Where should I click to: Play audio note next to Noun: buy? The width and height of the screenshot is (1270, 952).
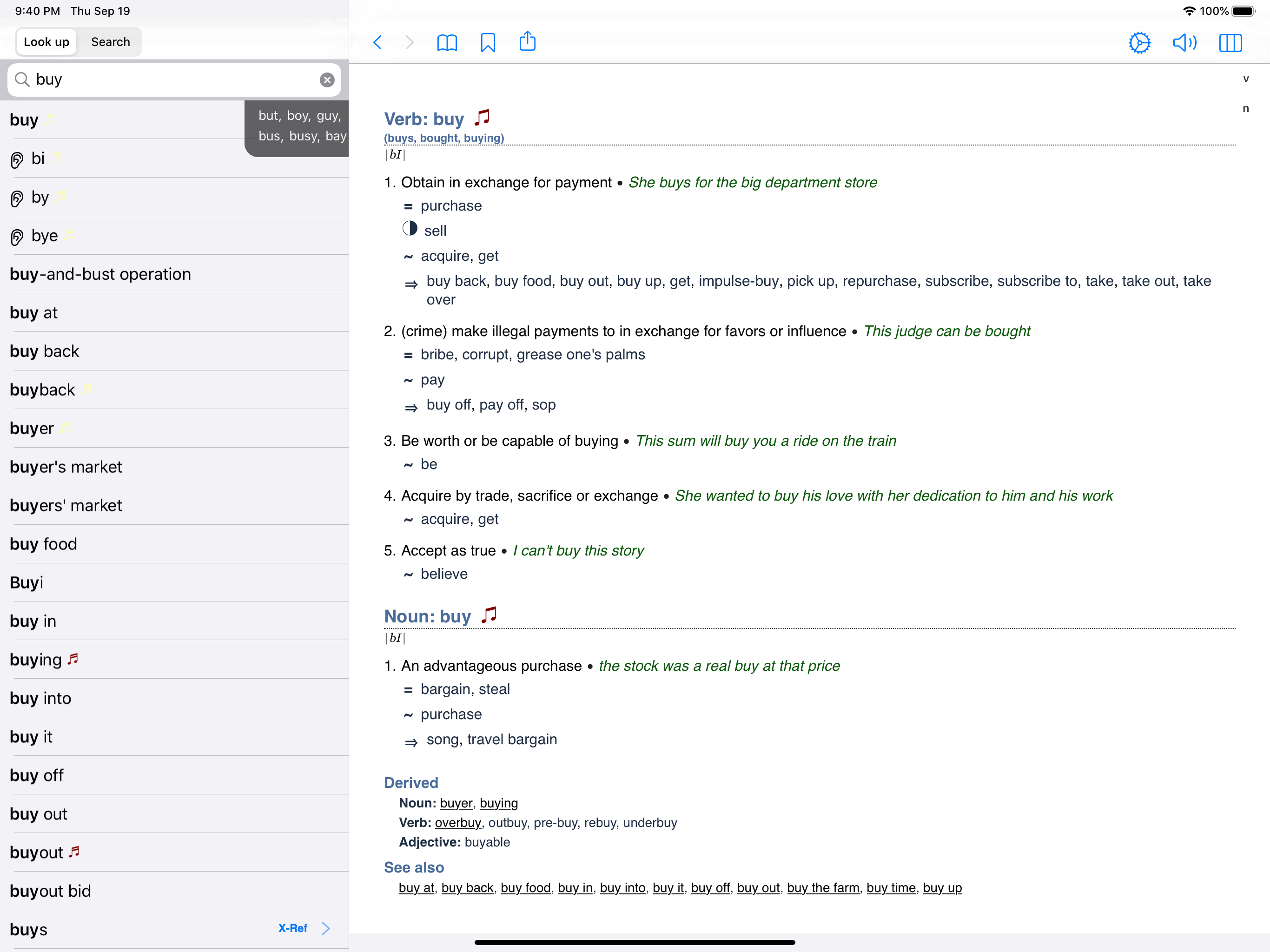[489, 615]
